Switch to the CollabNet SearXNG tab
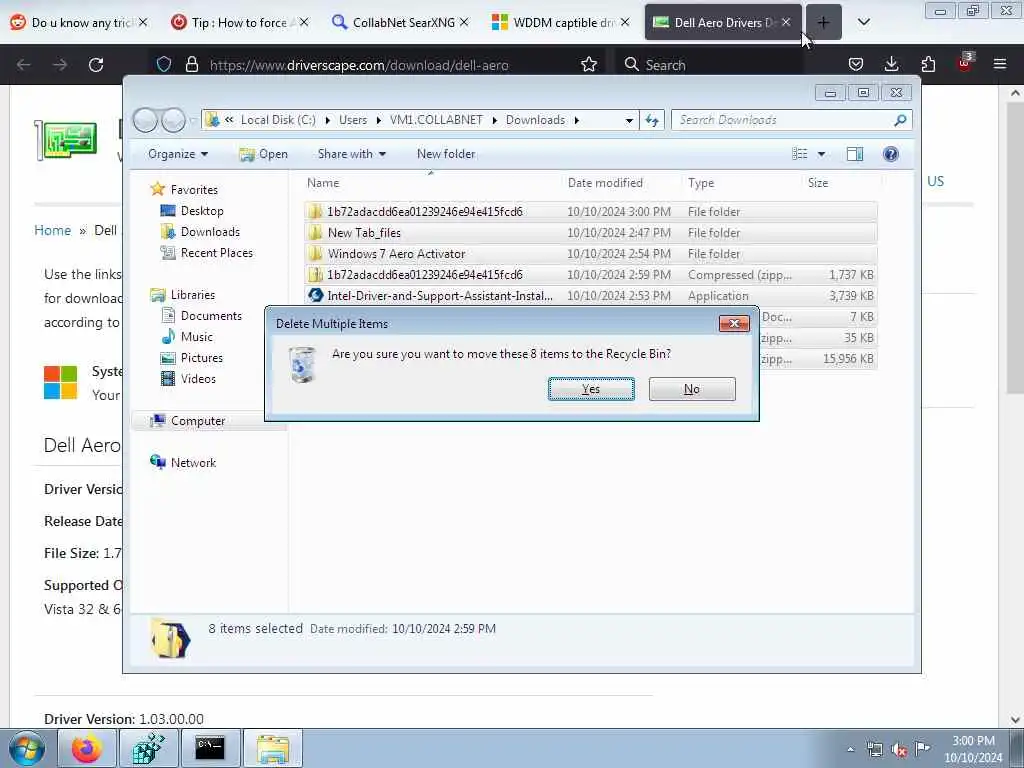This screenshot has width=1024, height=768. (x=400, y=23)
